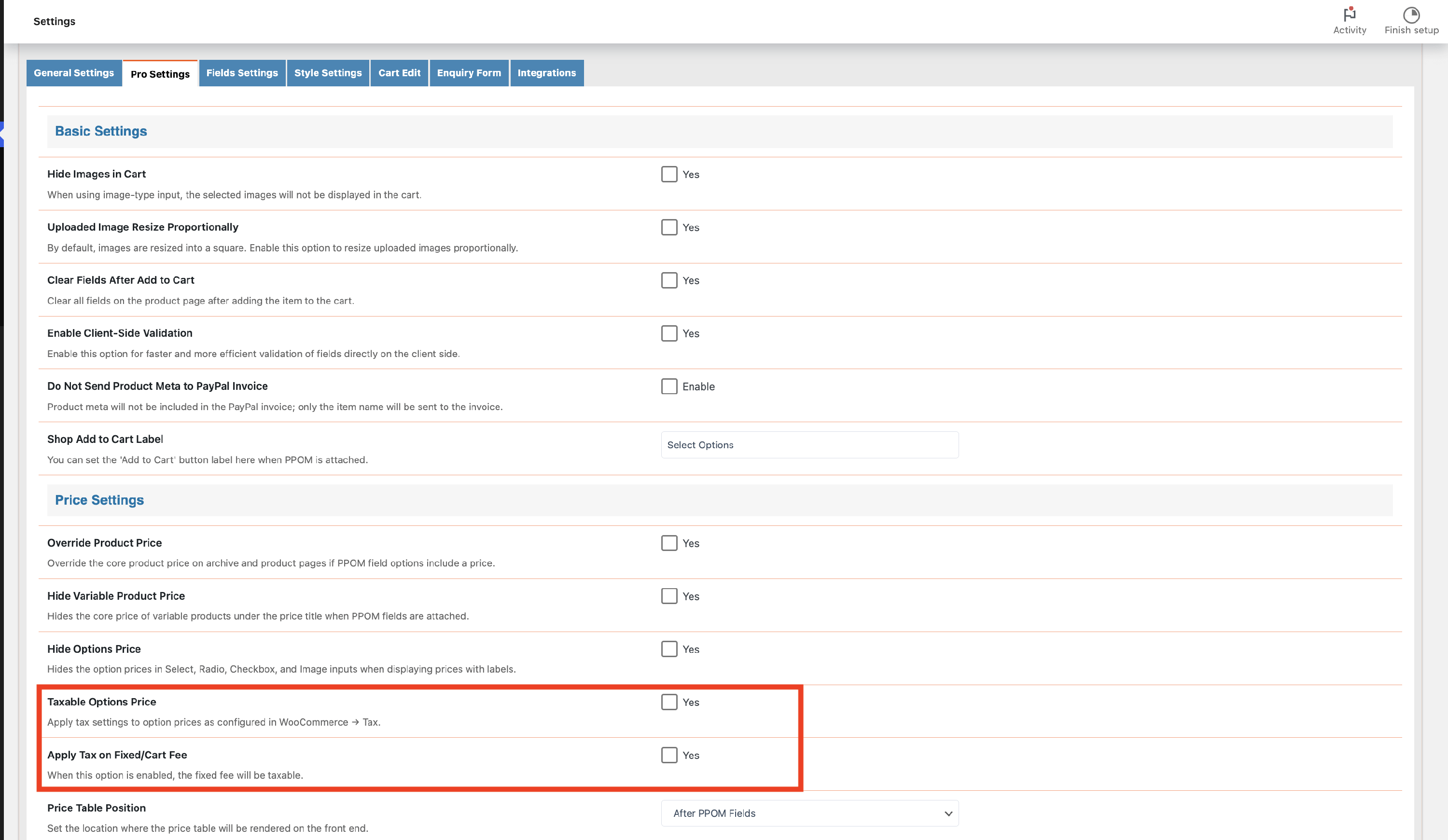
Task: Switch to General Settings tab
Action: pyautogui.click(x=73, y=73)
